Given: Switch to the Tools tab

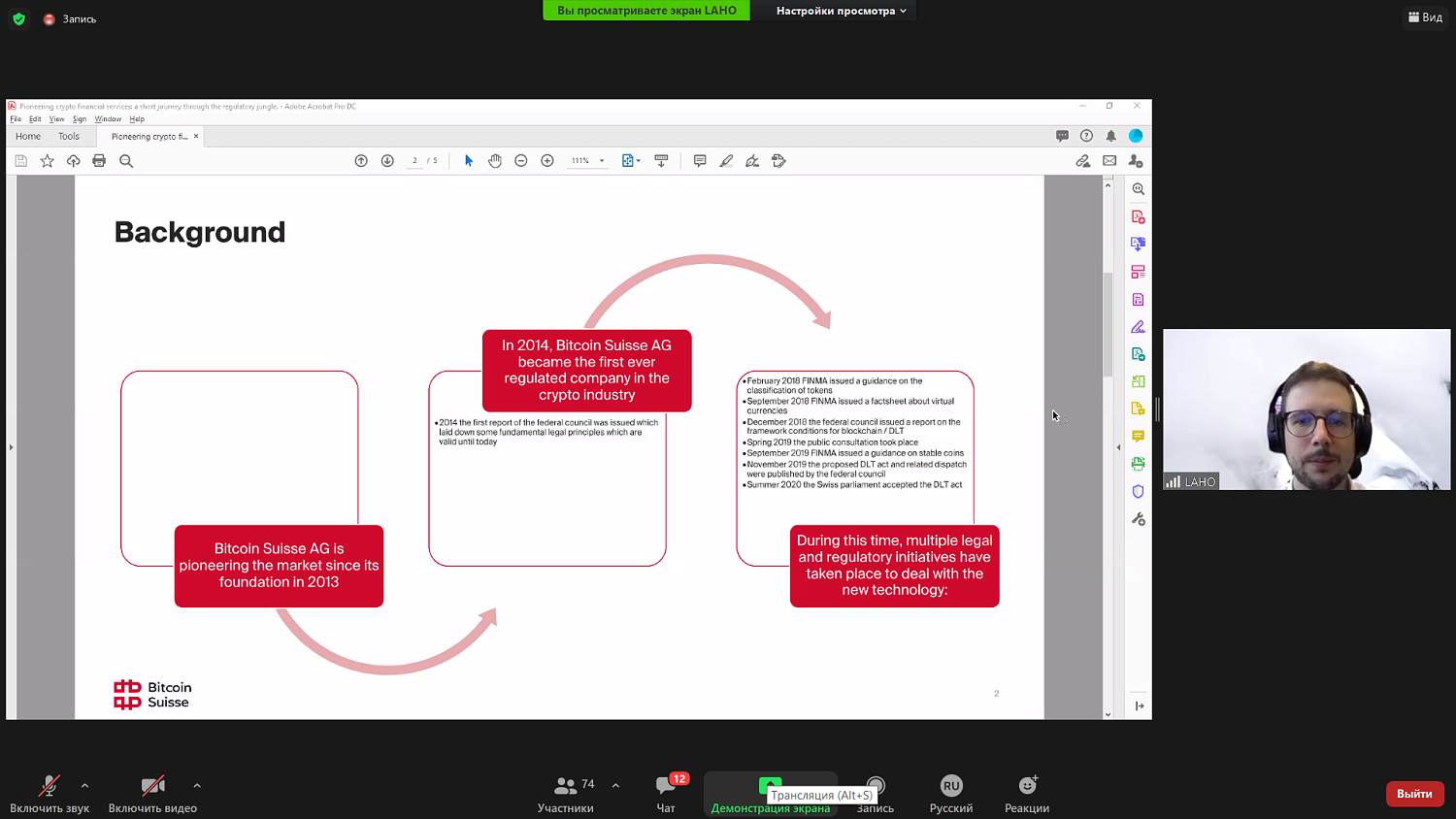Looking at the screenshot, I should coord(69,137).
